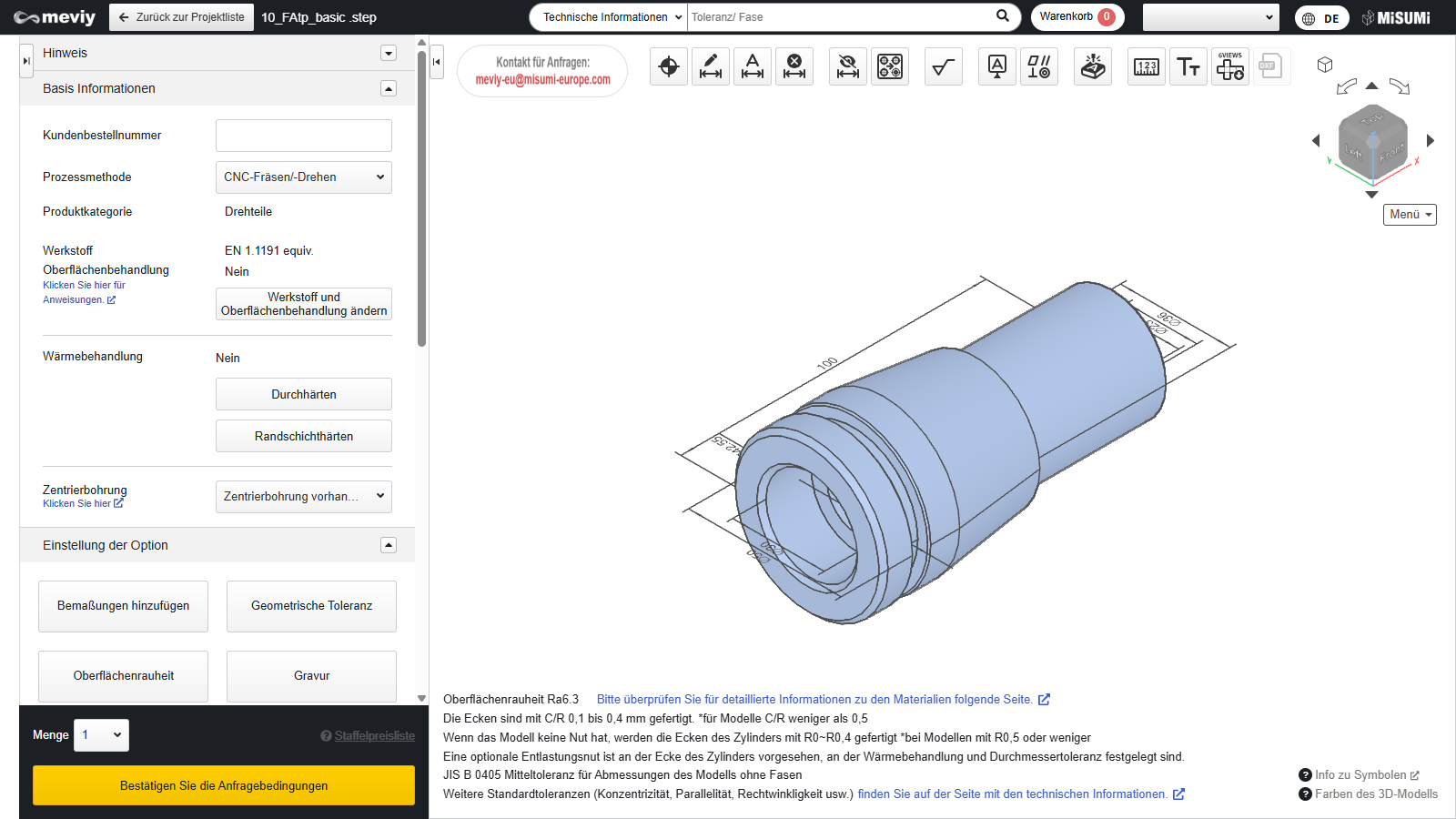
Task: Expand the Zentrierbohrung dropdown
Action: click(304, 497)
